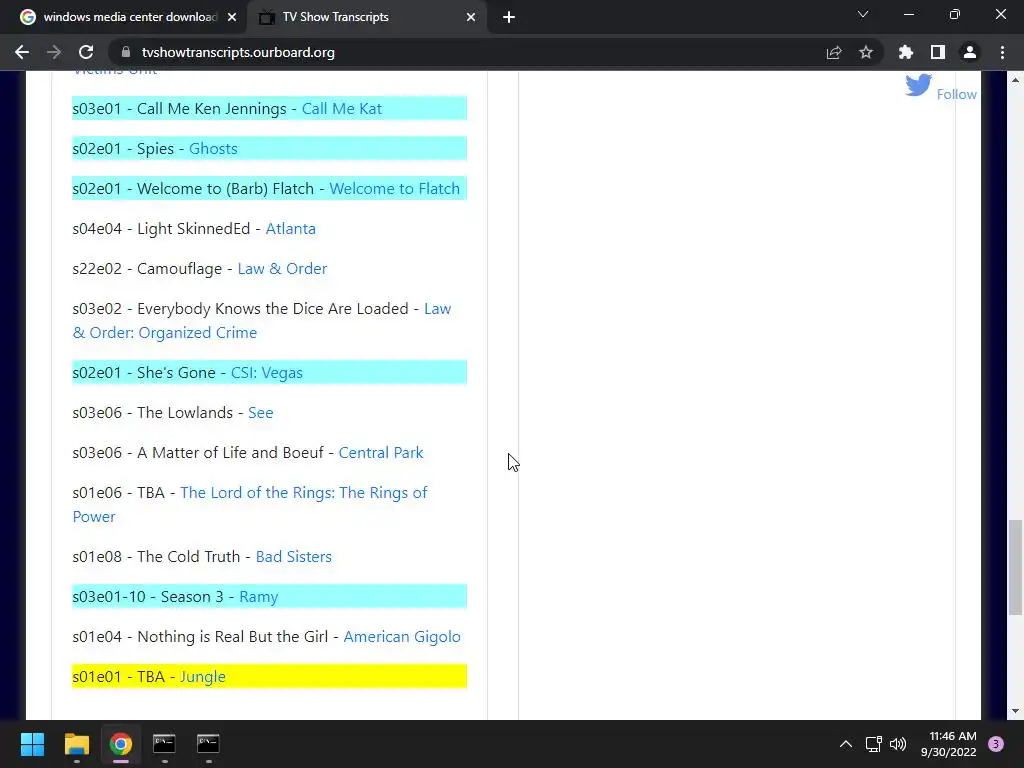The width and height of the screenshot is (1024, 768).
Task: Open the Law & Order link
Action: [282, 268]
